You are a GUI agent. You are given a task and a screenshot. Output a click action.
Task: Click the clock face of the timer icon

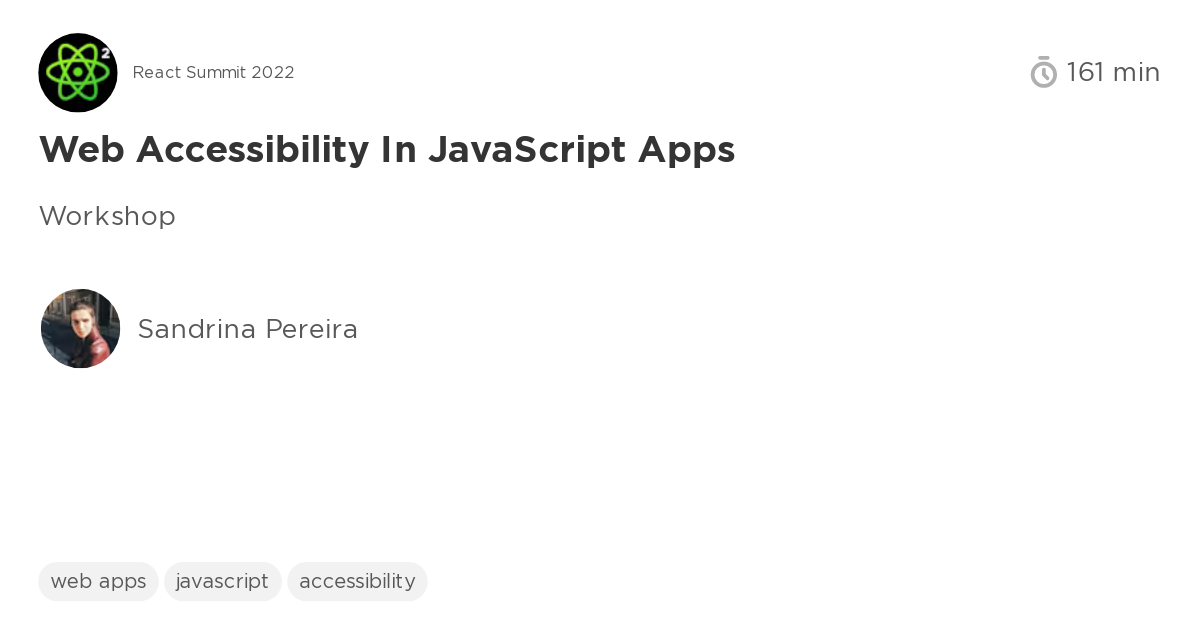1043,76
